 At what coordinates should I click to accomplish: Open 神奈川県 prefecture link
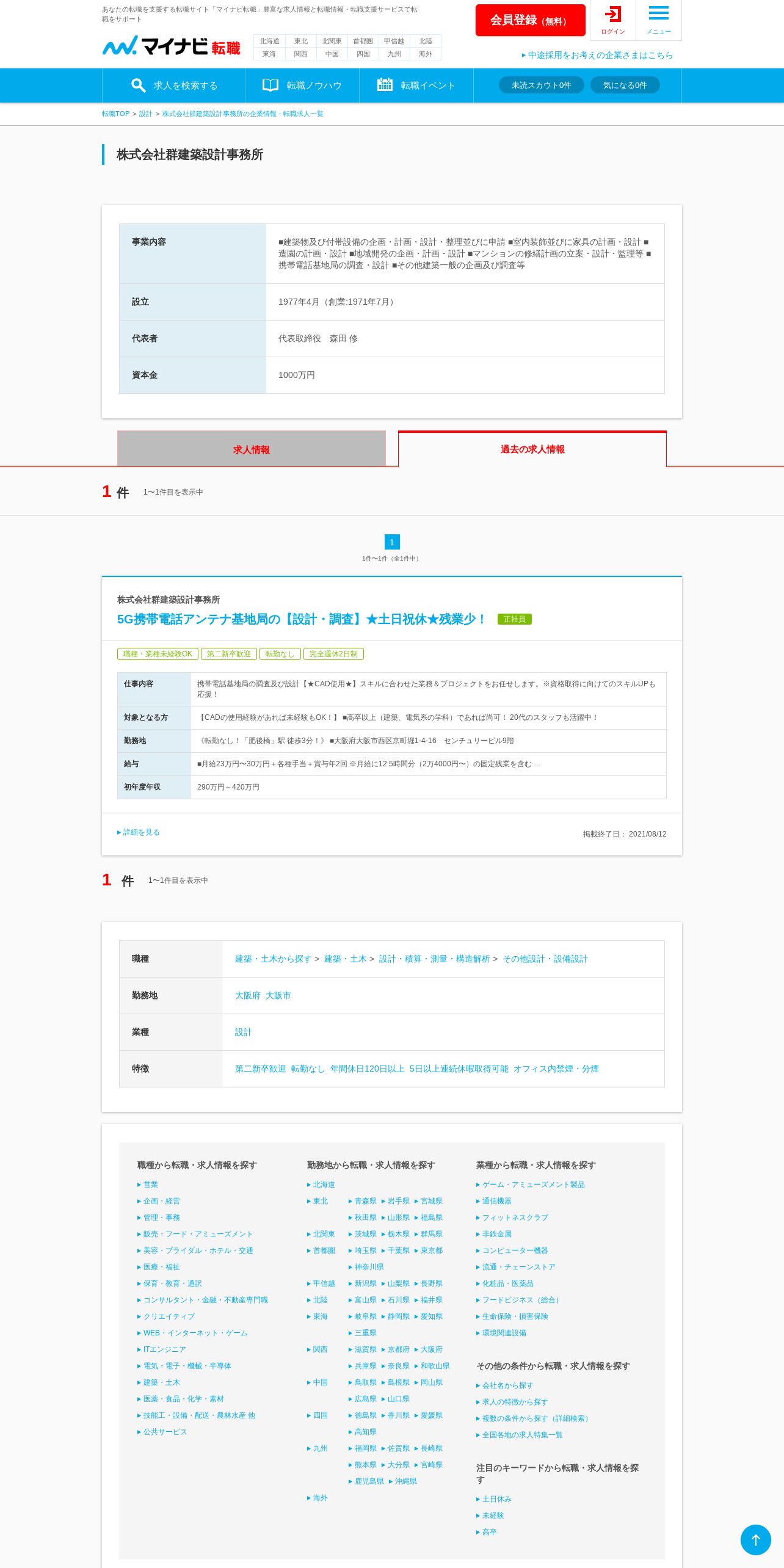point(366,1267)
